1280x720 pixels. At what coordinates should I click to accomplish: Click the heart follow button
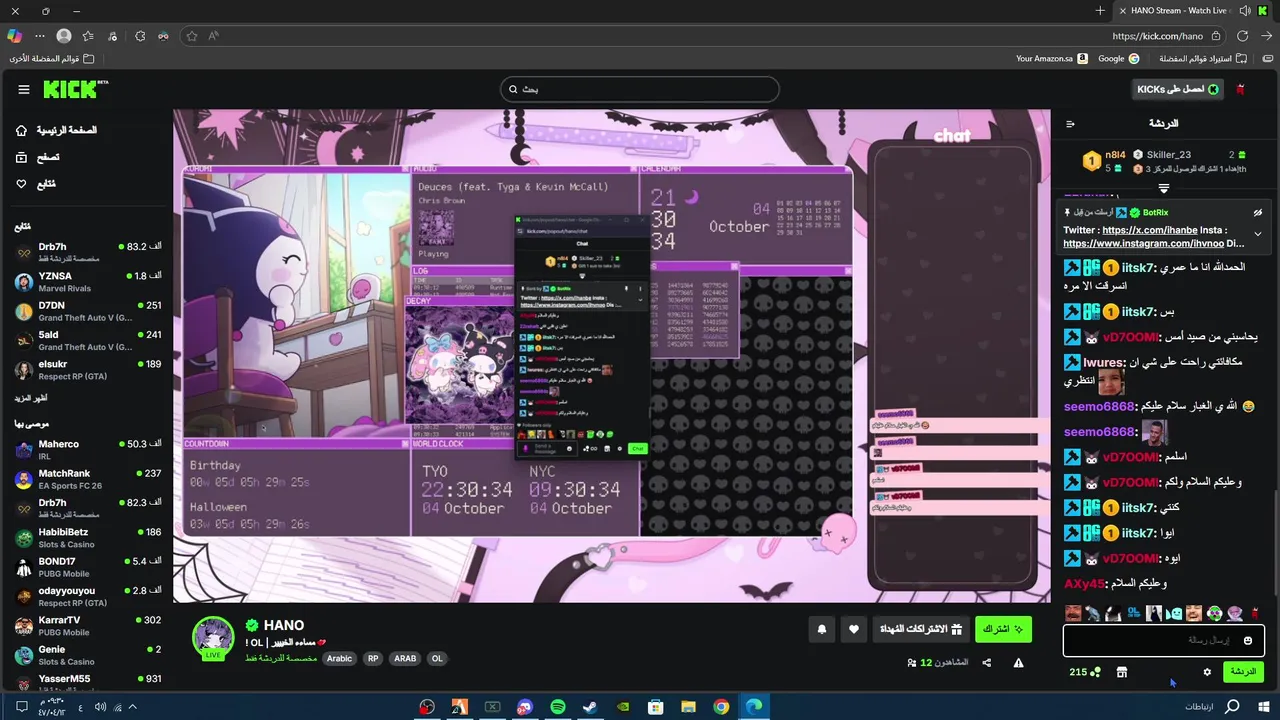[854, 629]
